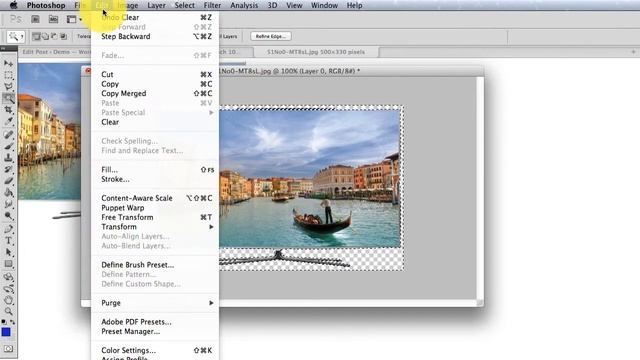Select the Path Selection tool
The width and height of the screenshot is (640, 360).
point(9,252)
